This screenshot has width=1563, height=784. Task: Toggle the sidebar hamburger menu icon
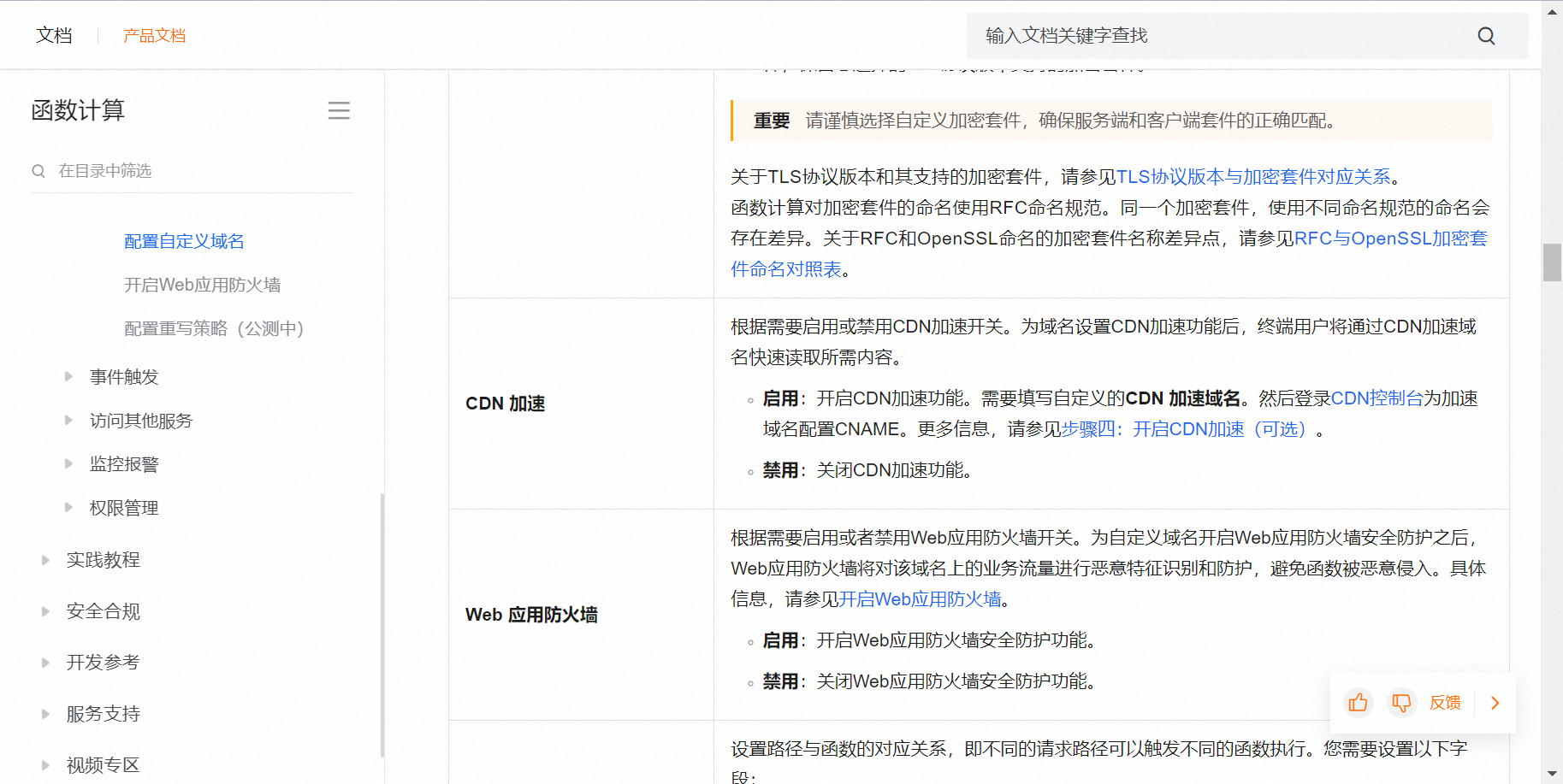click(x=339, y=110)
